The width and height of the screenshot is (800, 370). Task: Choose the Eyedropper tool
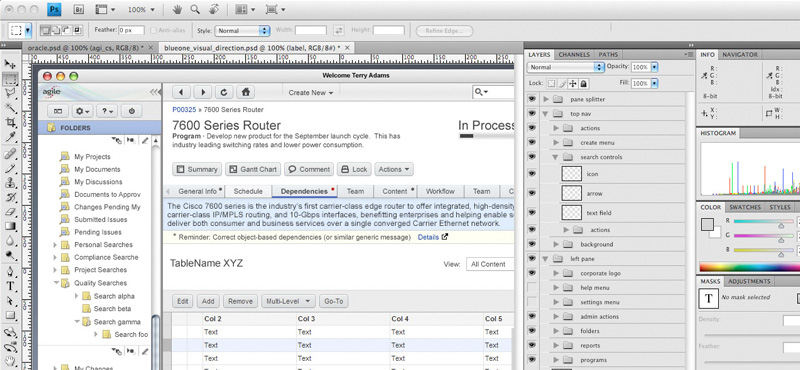click(x=10, y=137)
